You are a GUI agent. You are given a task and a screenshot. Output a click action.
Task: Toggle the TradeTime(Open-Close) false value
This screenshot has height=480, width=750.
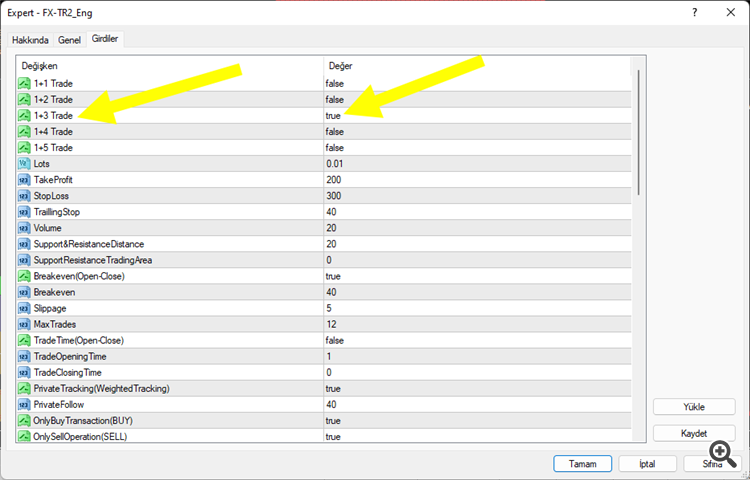[x=335, y=340]
